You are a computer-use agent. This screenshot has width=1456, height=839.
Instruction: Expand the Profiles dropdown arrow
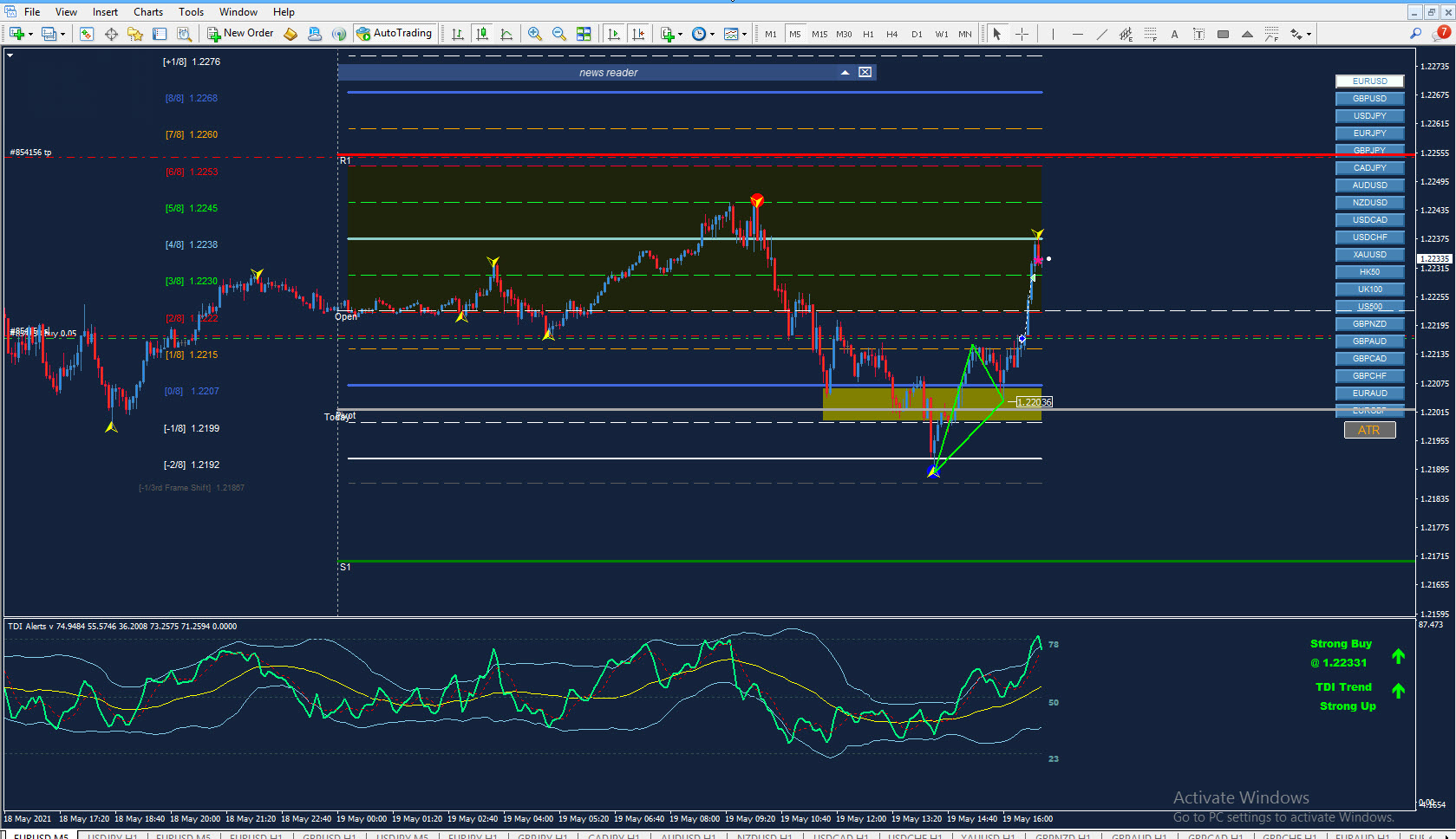(62, 35)
